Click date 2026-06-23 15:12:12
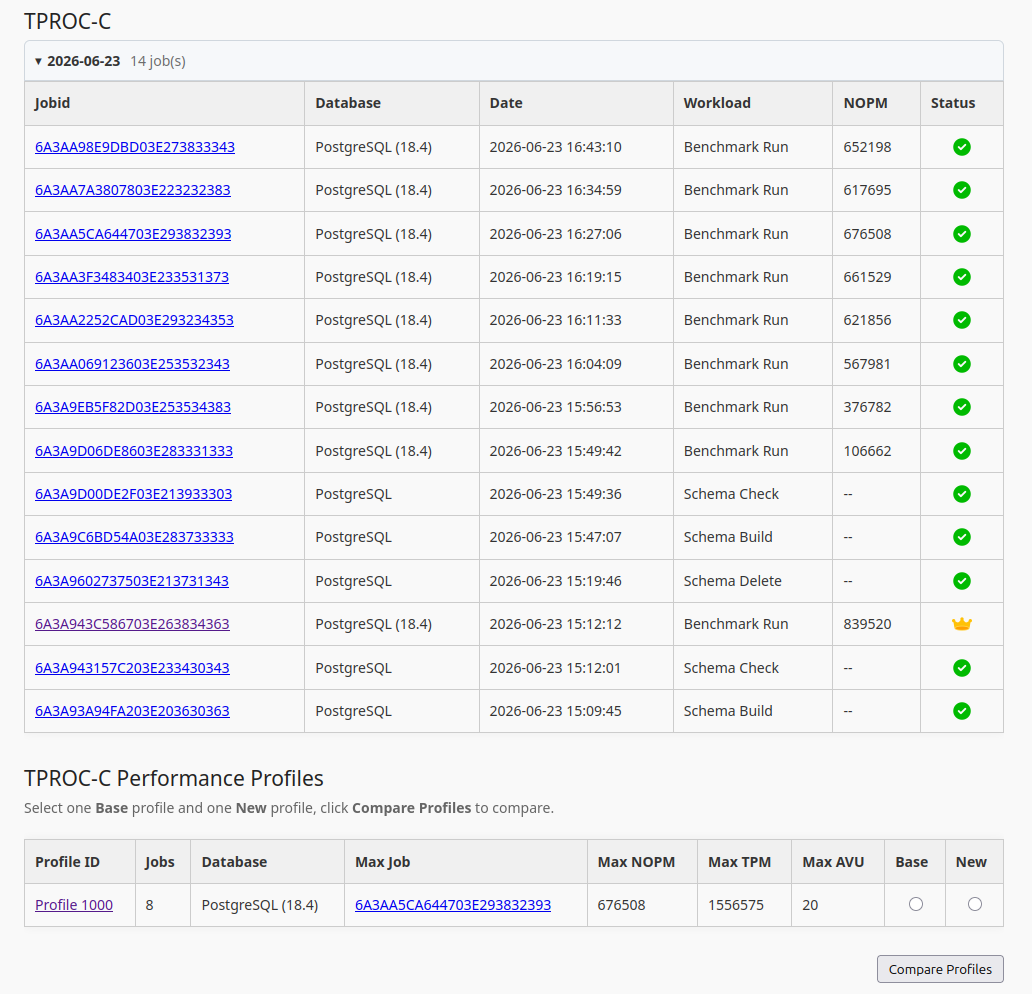The width and height of the screenshot is (1032, 994). pyautogui.click(x=555, y=624)
